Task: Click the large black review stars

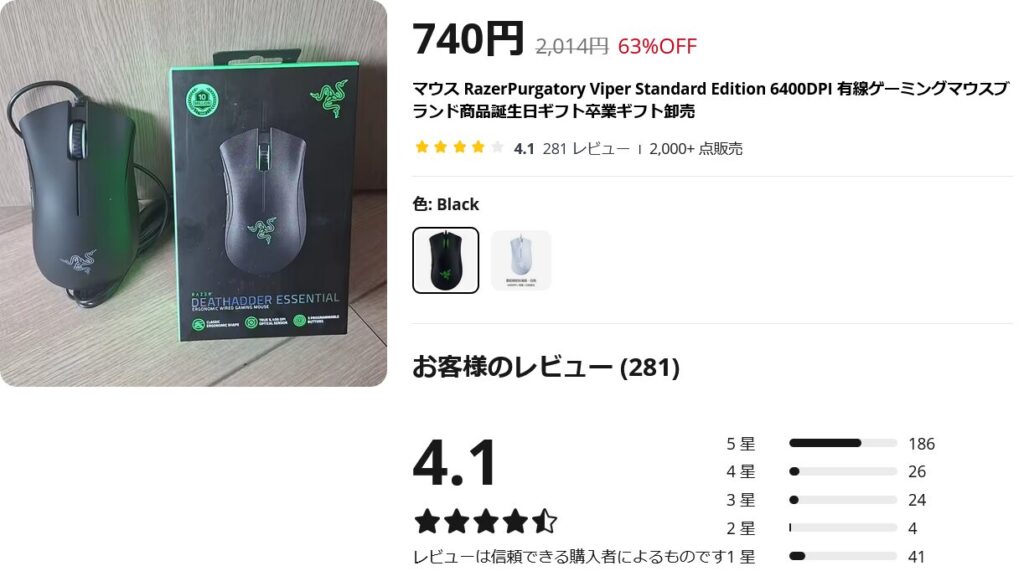Action: point(486,521)
